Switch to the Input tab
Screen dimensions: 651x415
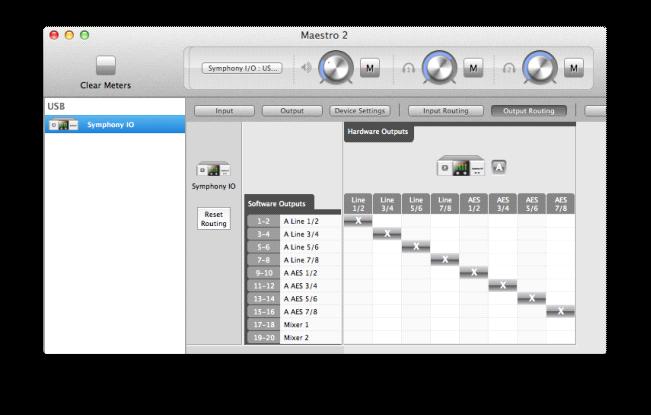click(x=224, y=111)
